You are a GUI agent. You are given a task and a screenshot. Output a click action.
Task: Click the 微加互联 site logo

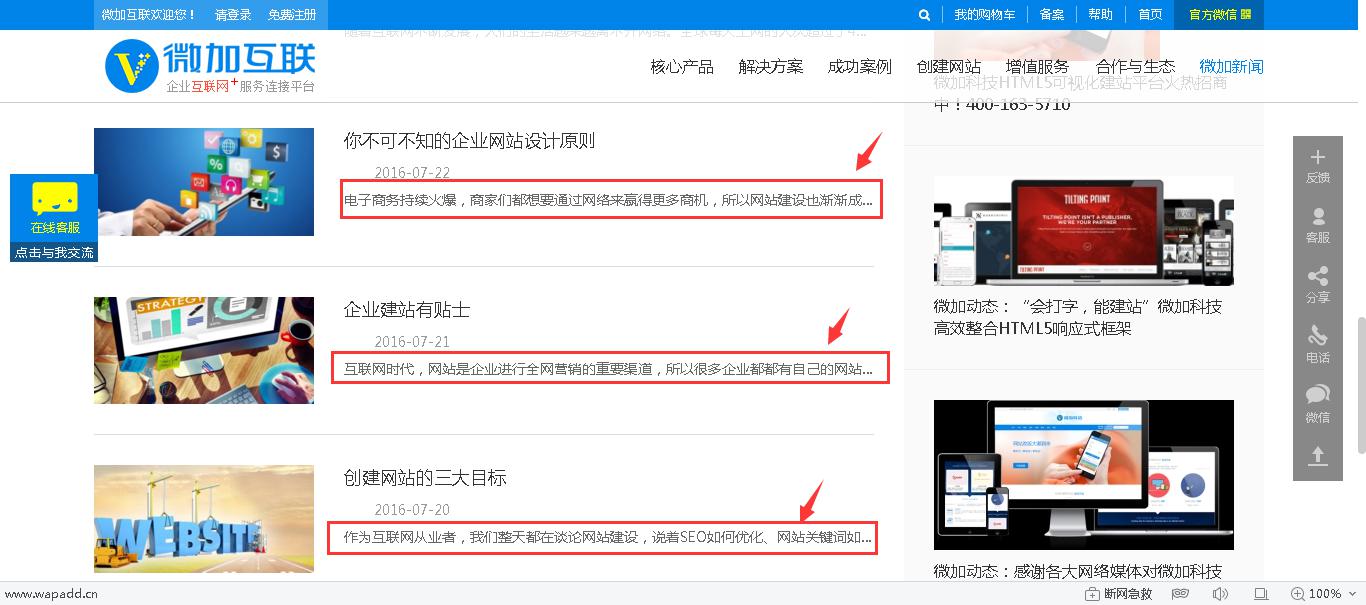(x=210, y=66)
